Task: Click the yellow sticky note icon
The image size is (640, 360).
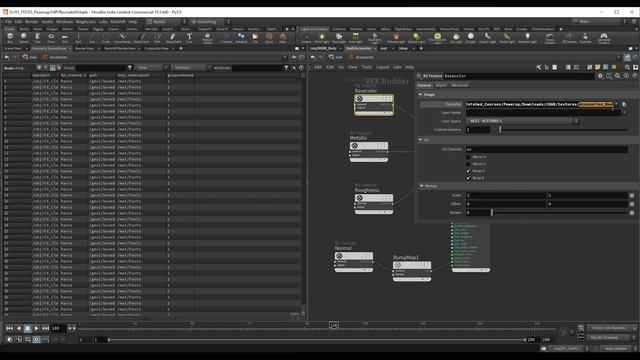Action: (x=598, y=67)
